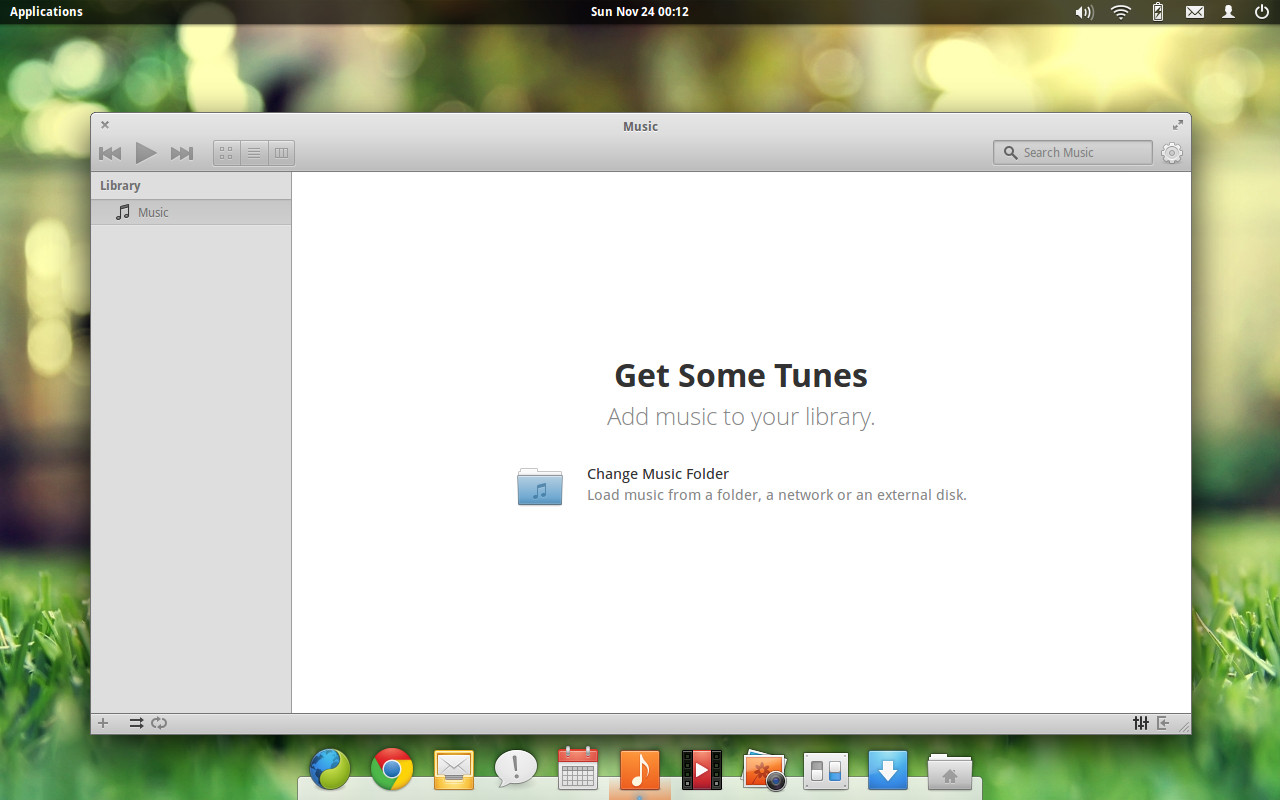Image resolution: width=1280 pixels, height=800 pixels.
Task: Open the date and time indicator
Action: 640,12
